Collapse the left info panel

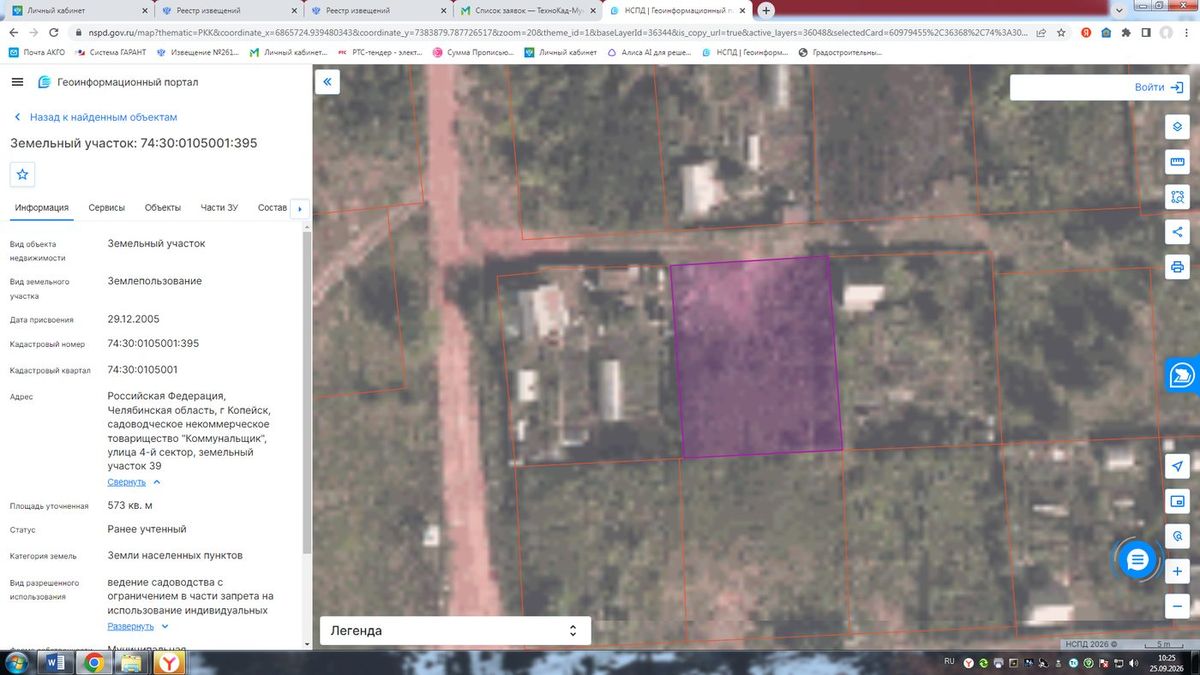pos(327,82)
